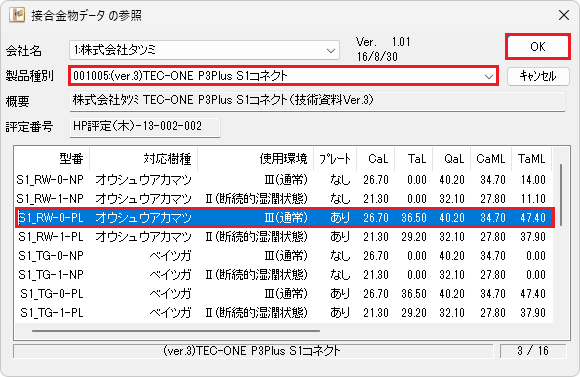Select row S1_TG-0-PL
Image resolution: width=580 pixels, height=377 pixels.
(284, 294)
